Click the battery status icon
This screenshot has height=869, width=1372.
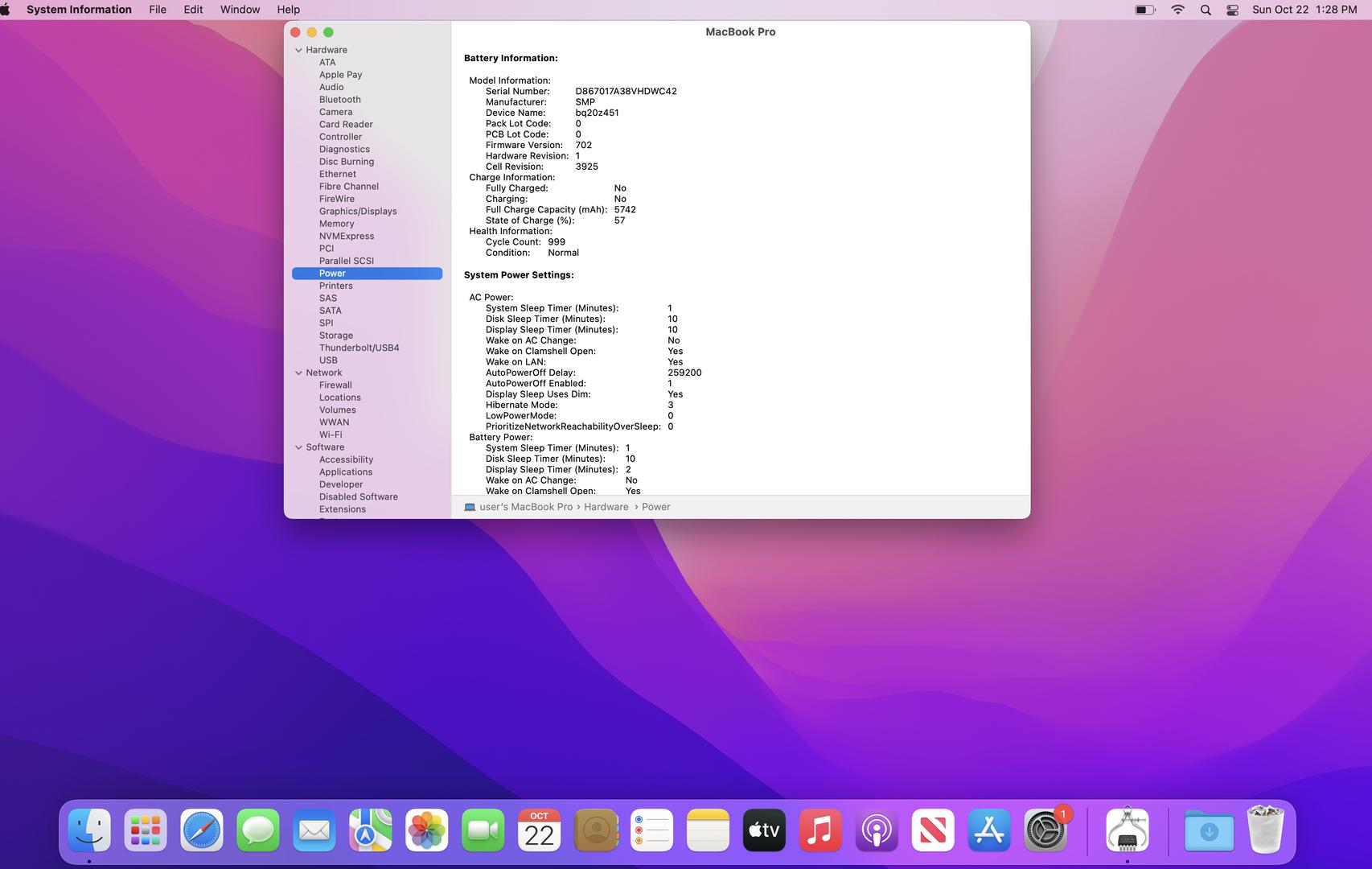[1144, 10]
